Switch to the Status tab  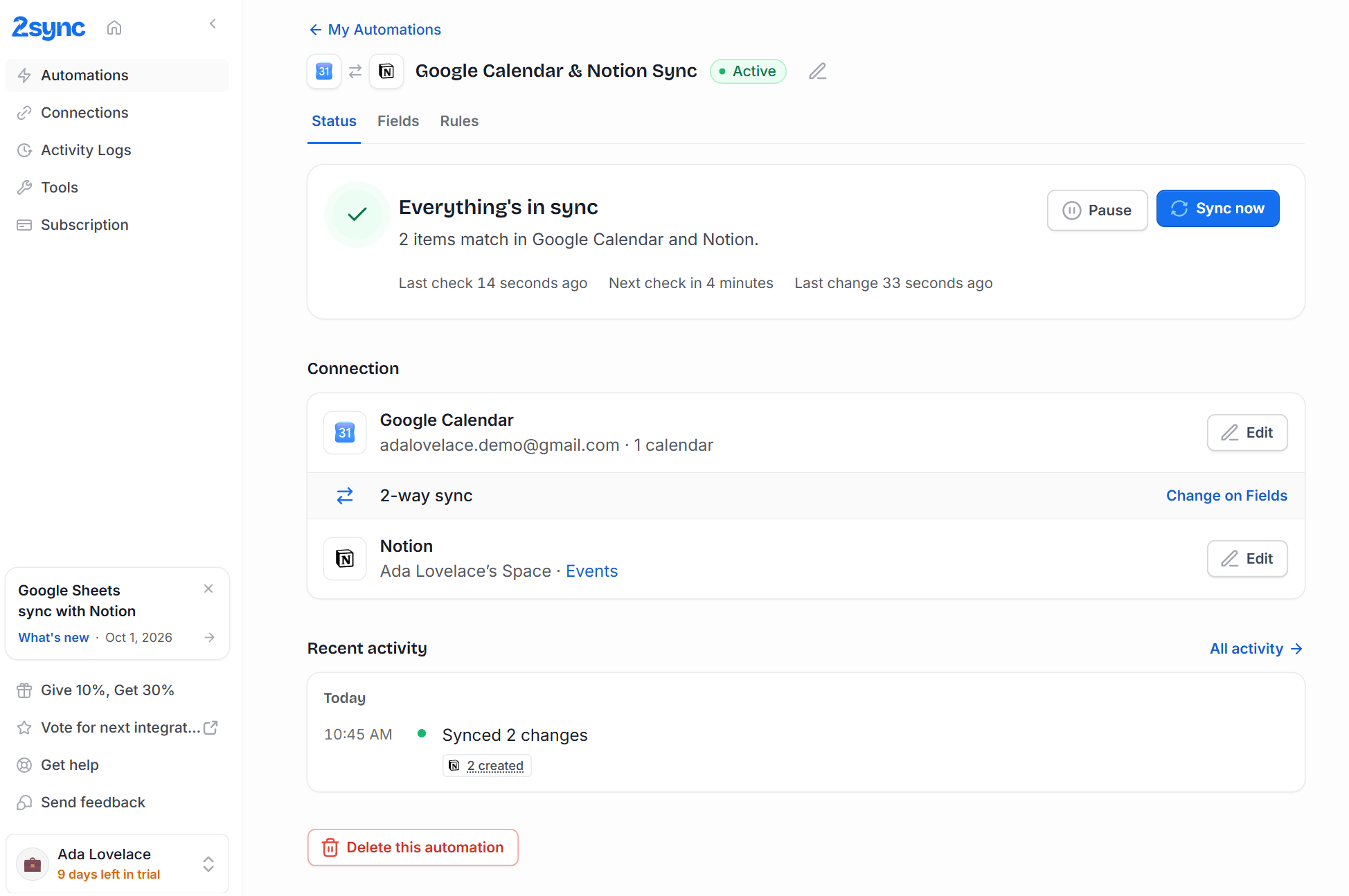[334, 121]
